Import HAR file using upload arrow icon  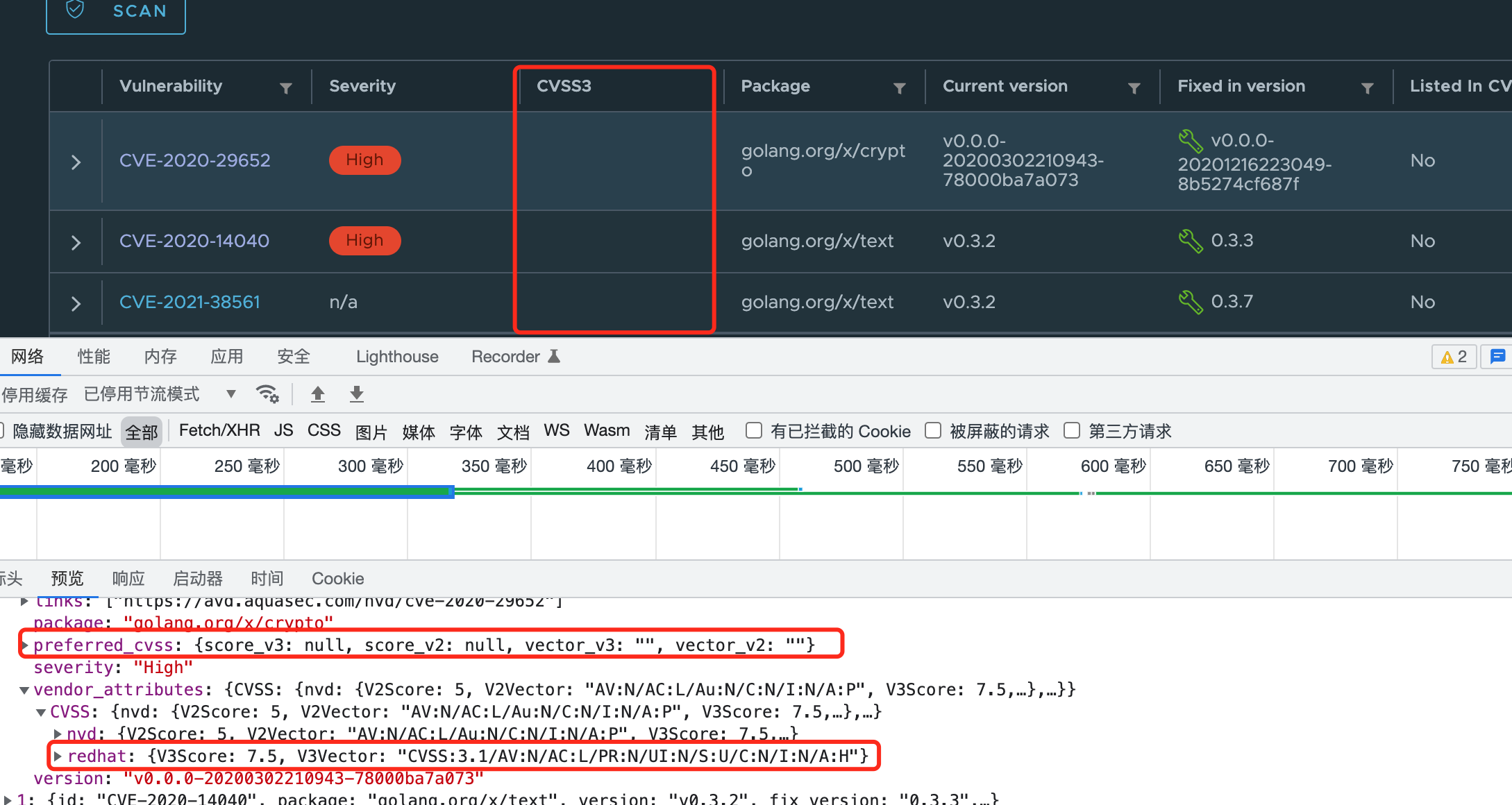click(x=317, y=393)
